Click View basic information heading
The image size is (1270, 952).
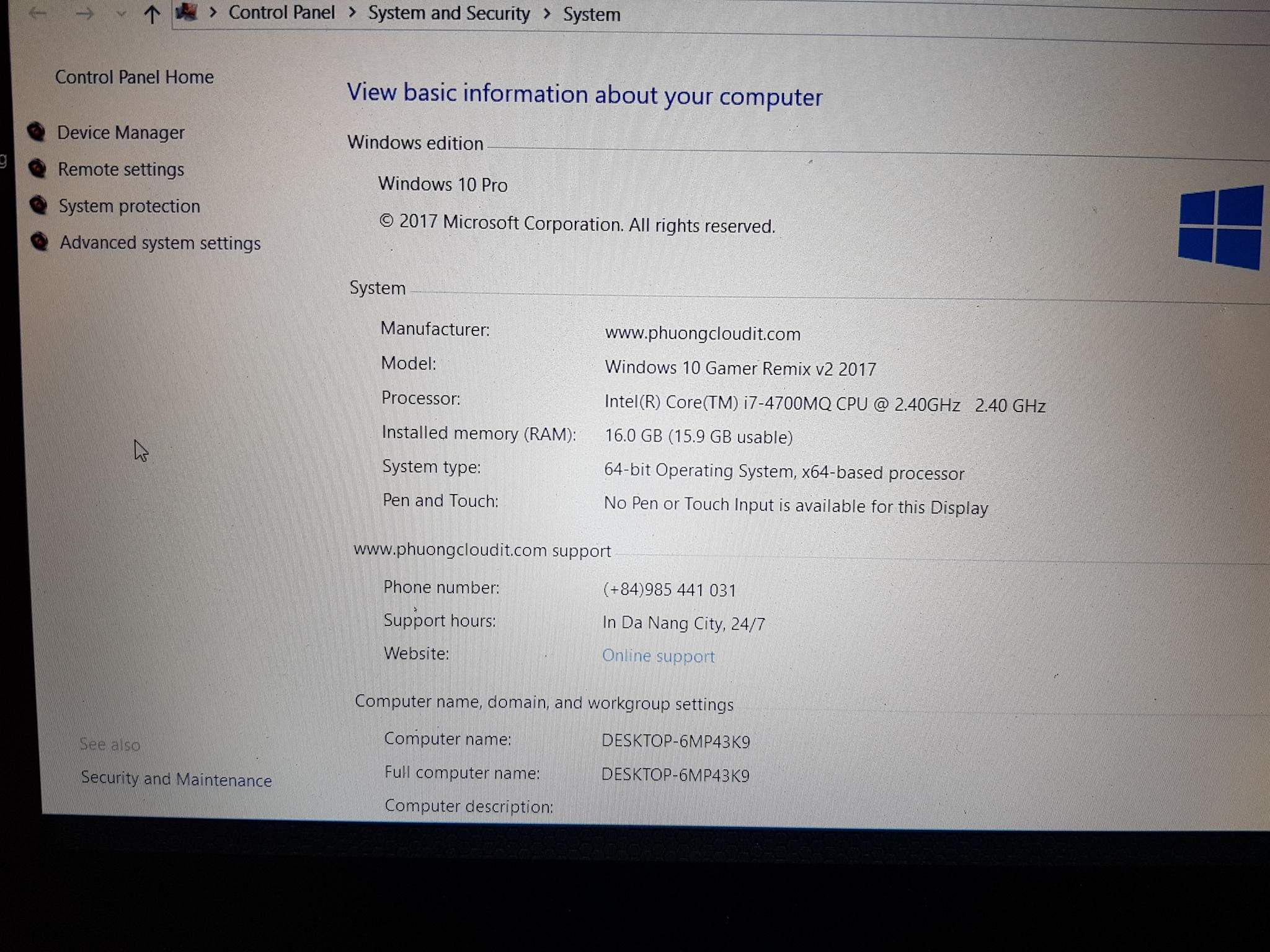(585, 95)
